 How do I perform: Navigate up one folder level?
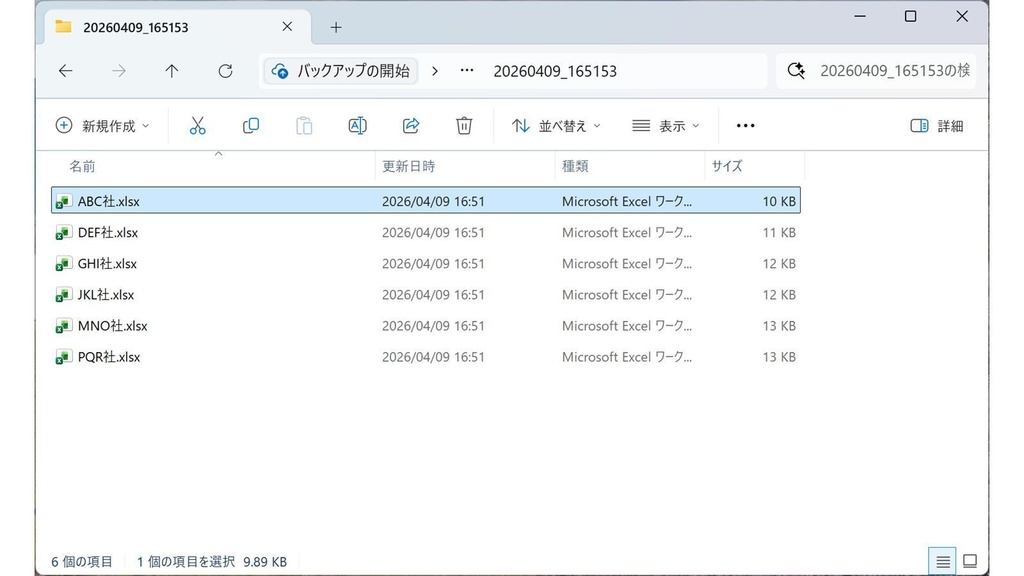[171, 70]
